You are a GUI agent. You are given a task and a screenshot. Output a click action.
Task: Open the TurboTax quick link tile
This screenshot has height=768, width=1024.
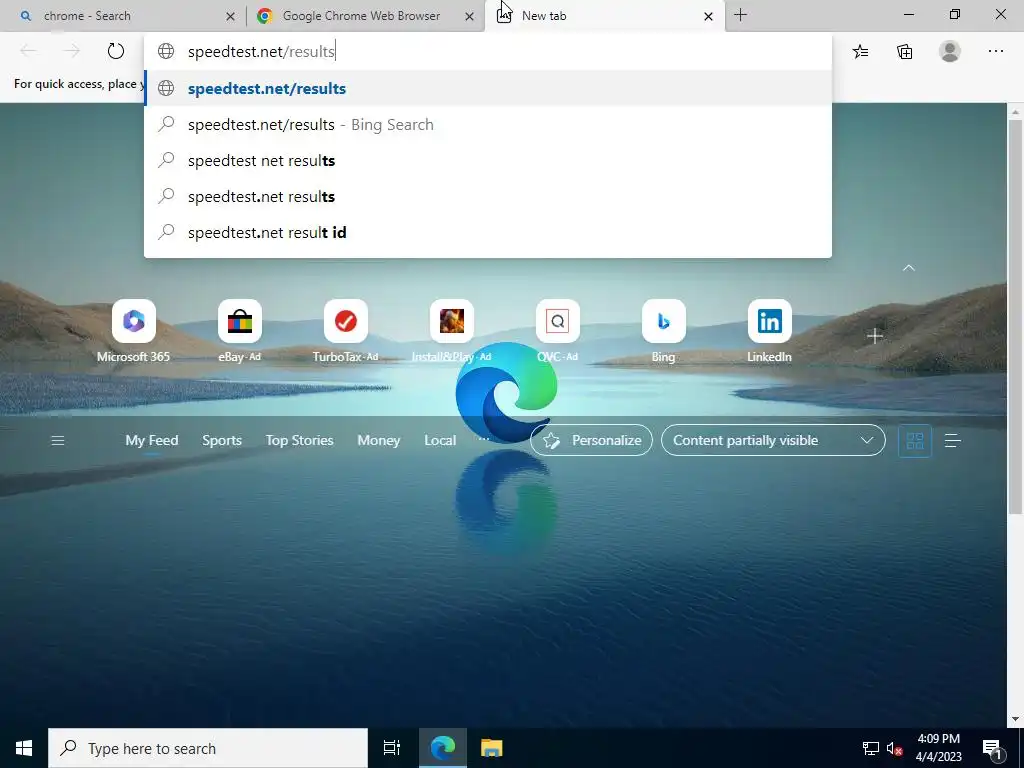[345, 330]
